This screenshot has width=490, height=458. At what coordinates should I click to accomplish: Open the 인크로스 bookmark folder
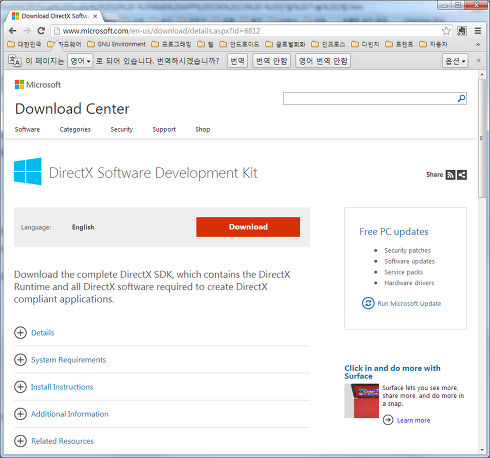coord(328,44)
